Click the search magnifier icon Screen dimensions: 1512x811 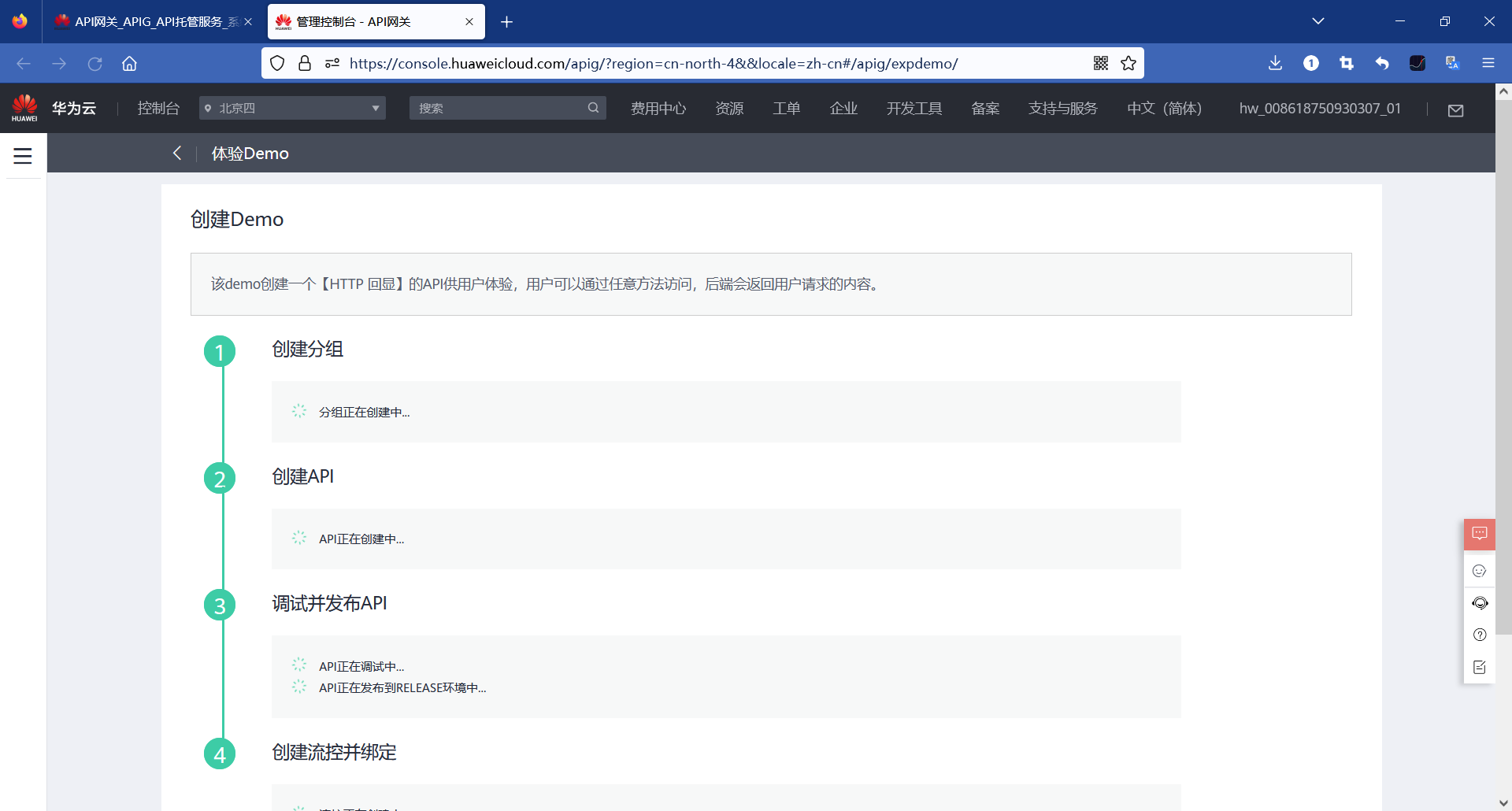point(593,108)
